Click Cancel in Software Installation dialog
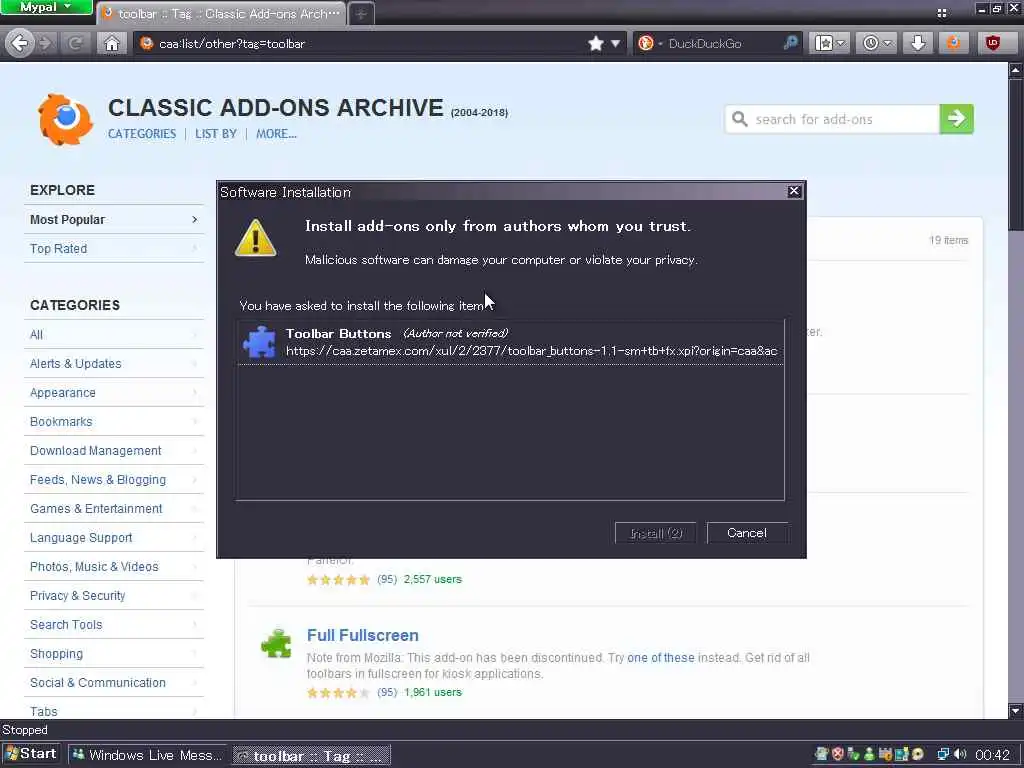Viewport: 1024px width, 768px height. [746, 533]
